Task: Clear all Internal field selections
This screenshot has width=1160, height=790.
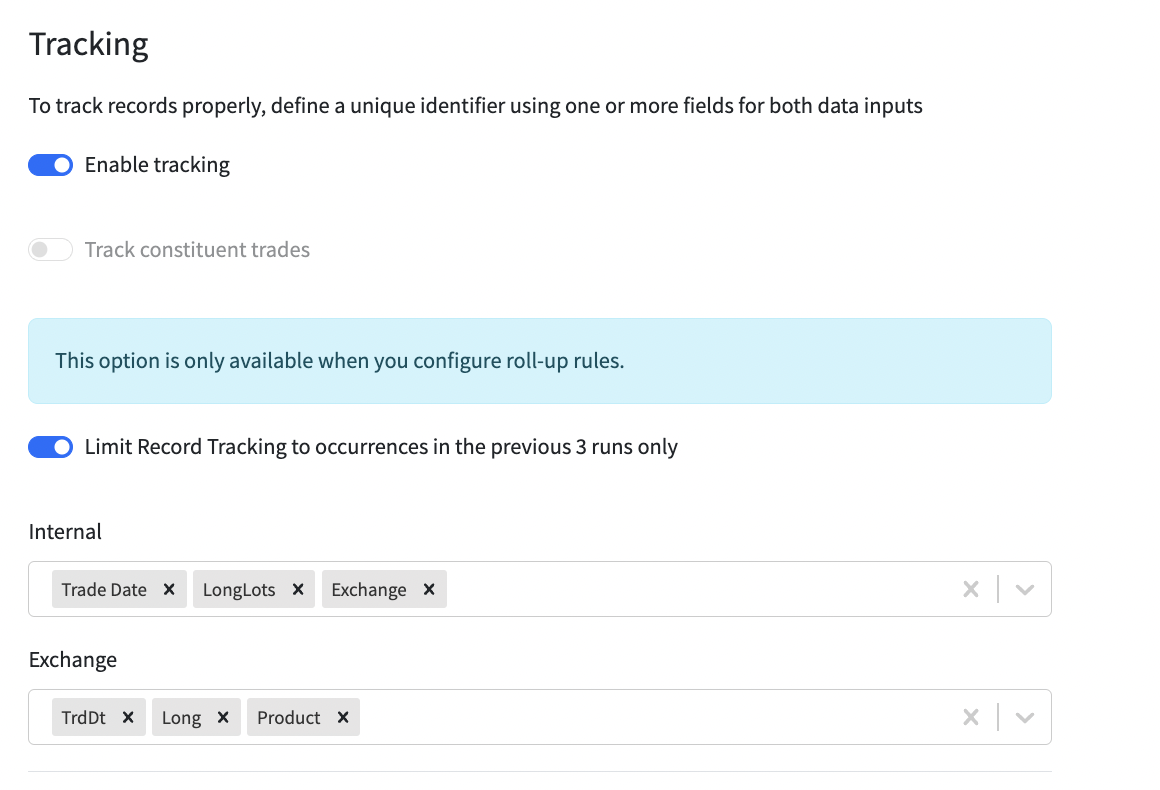Action: coord(971,590)
